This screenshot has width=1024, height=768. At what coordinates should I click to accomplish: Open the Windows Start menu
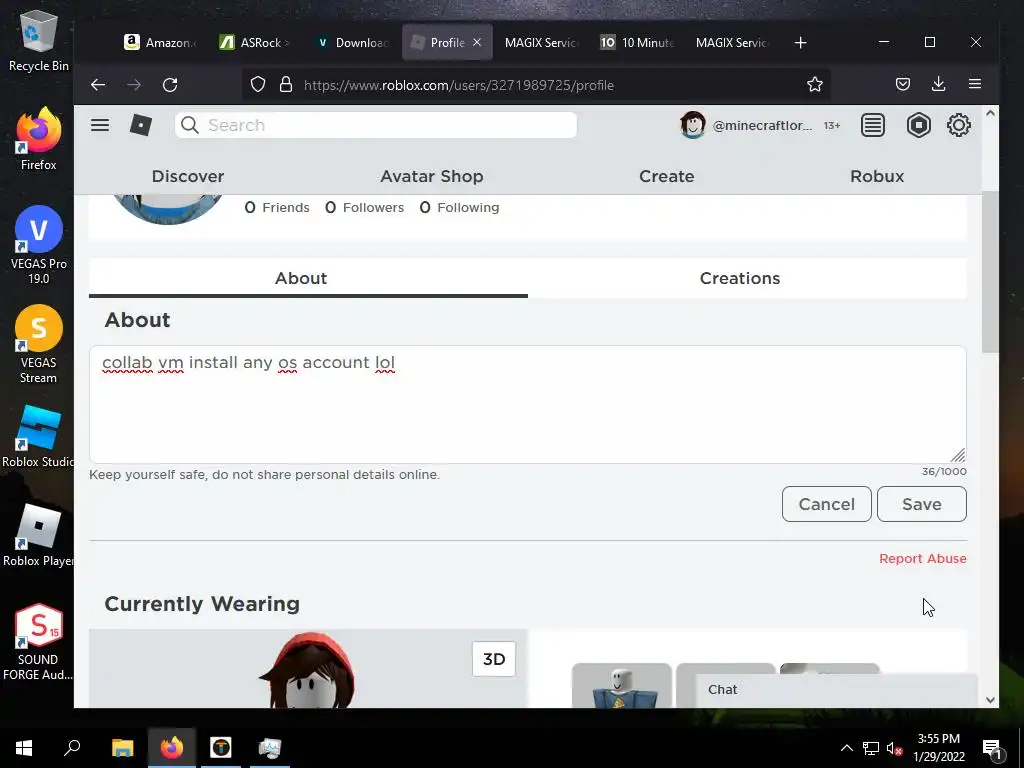click(24, 747)
